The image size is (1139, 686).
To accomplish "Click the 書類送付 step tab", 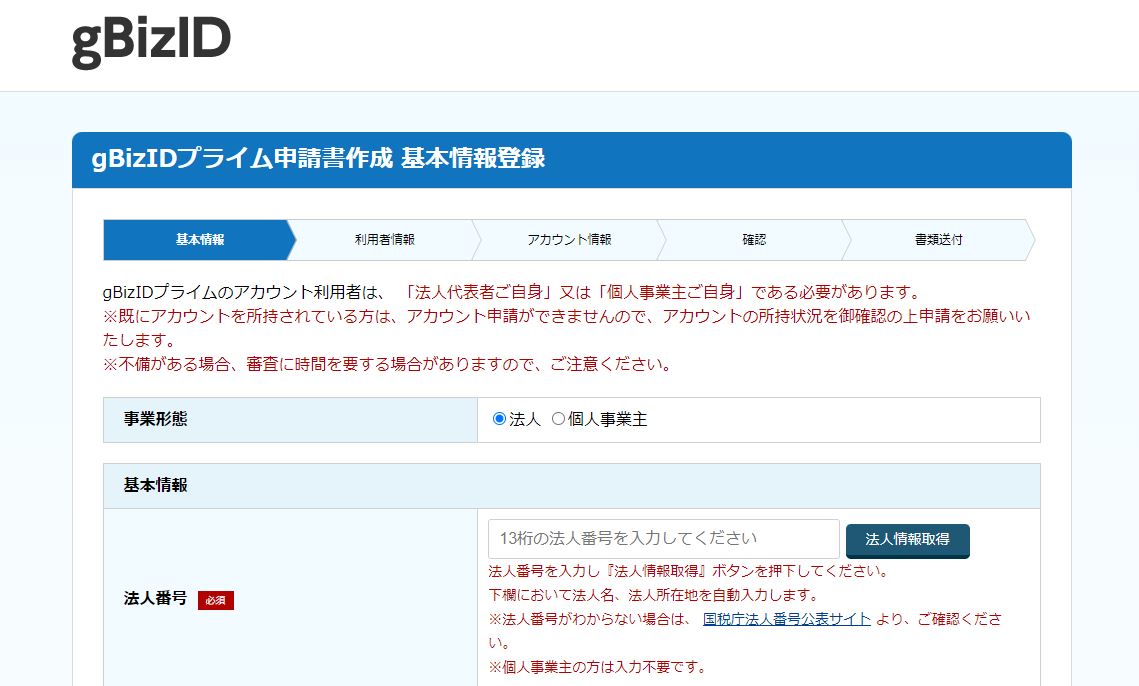I will (939, 240).
